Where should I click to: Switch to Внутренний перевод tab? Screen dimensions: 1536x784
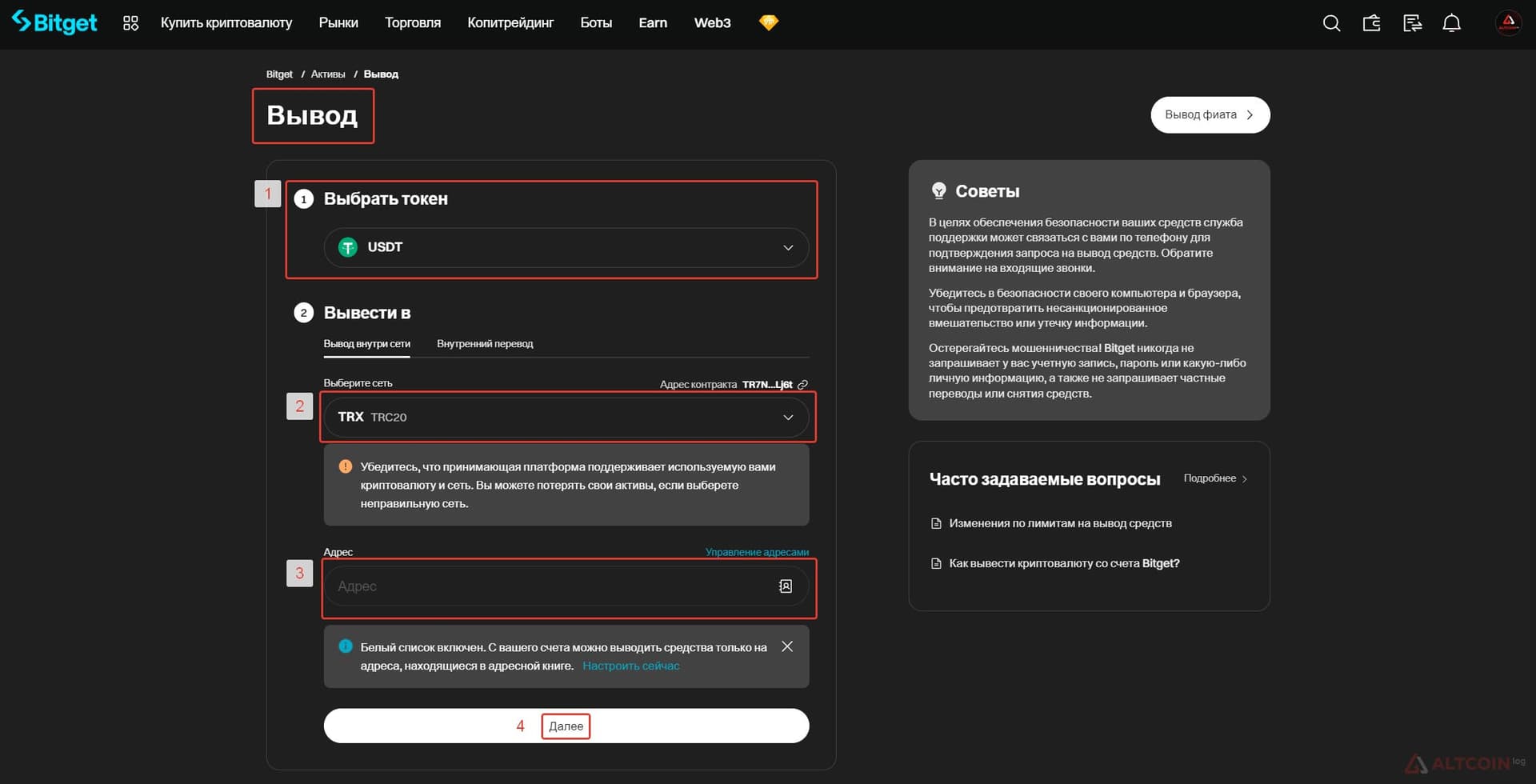pyautogui.click(x=485, y=344)
